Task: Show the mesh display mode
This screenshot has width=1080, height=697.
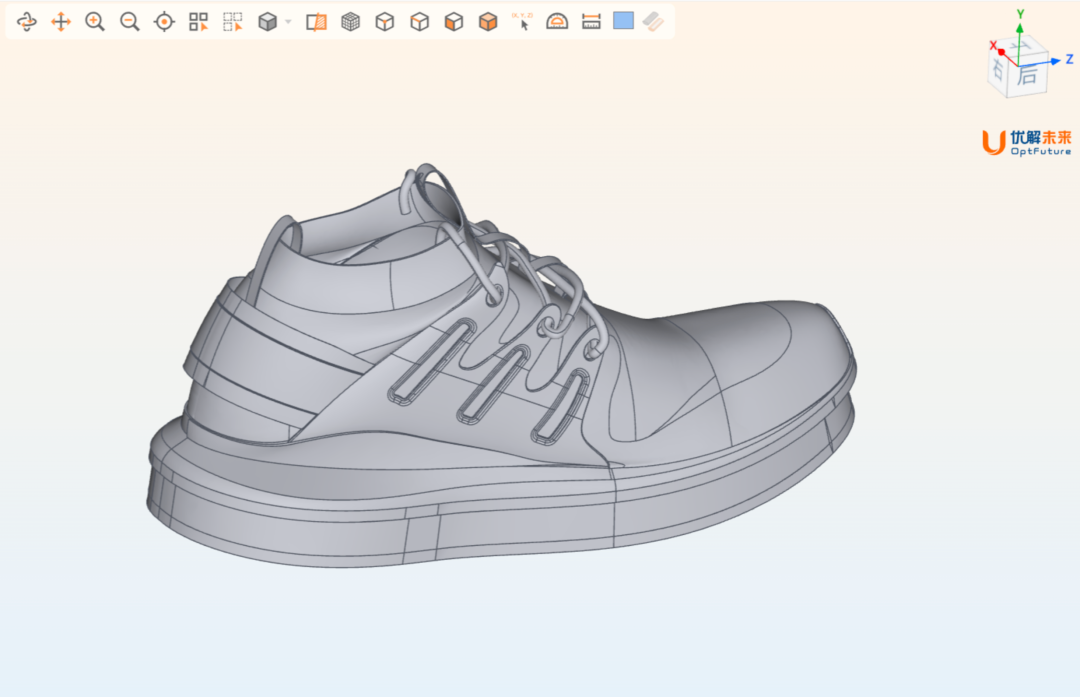Action: tap(351, 22)
